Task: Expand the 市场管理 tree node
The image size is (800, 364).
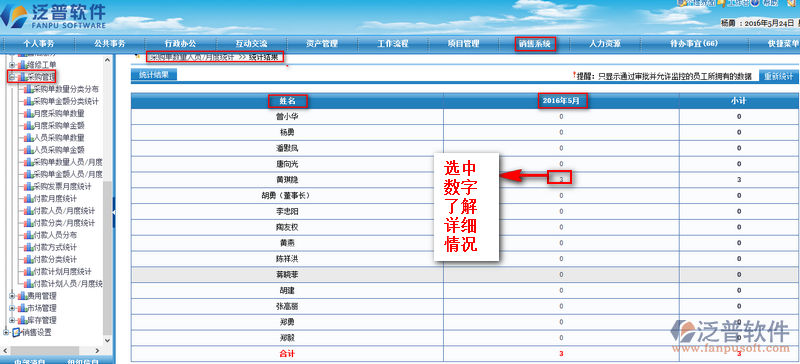Action: coord(12,308)
